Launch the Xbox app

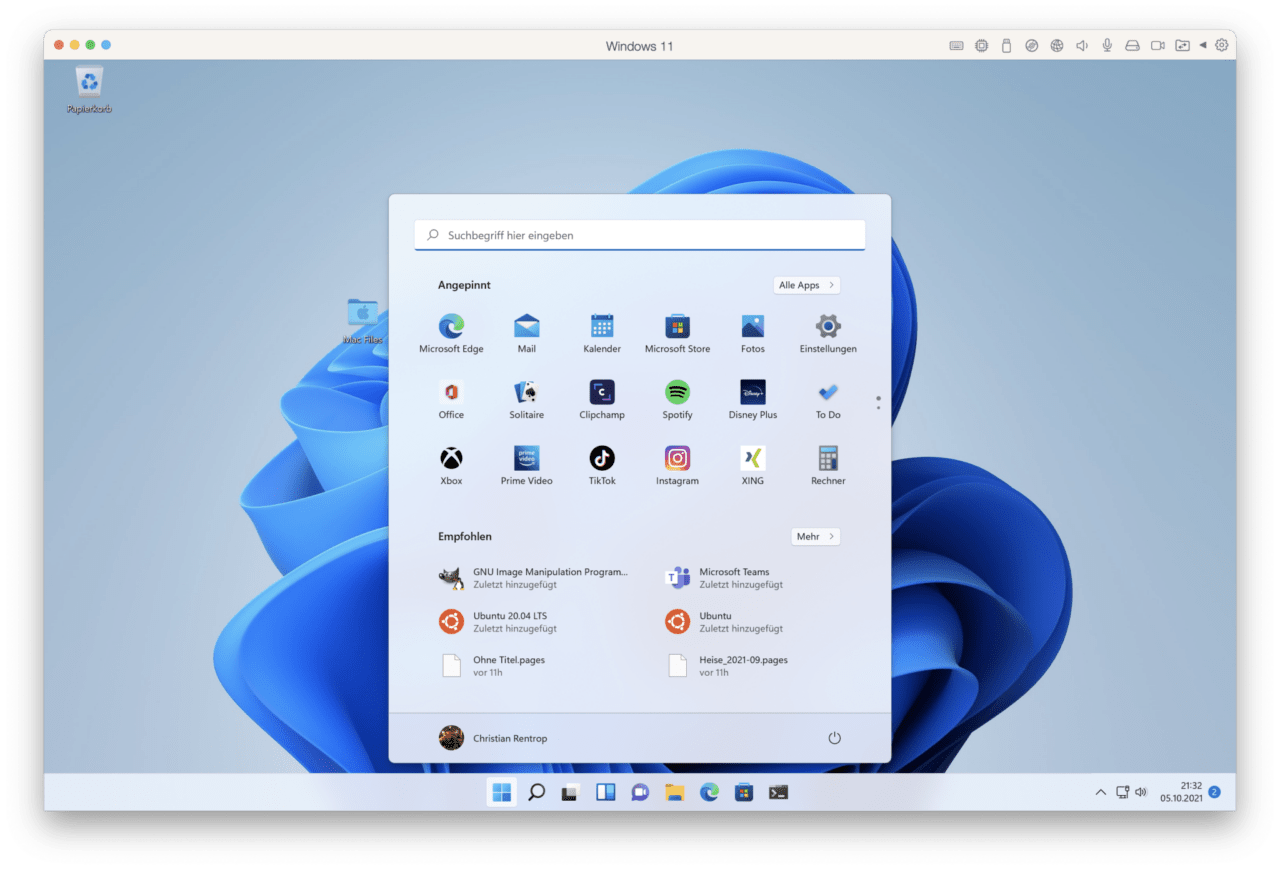[451, 465]
